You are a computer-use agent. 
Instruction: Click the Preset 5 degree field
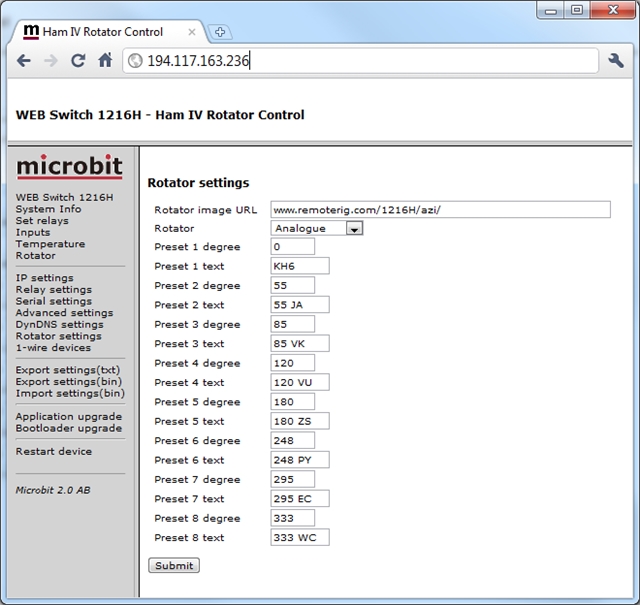click(293, 402)
